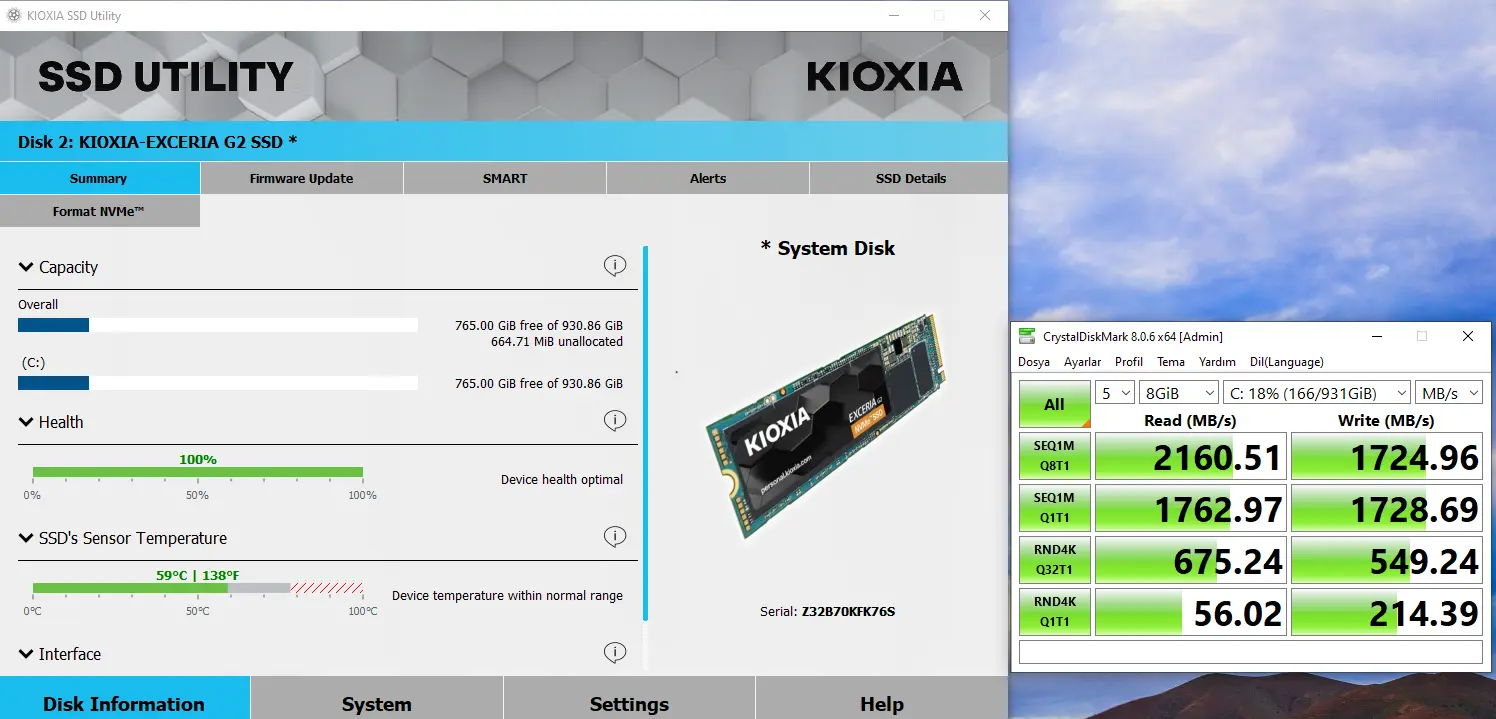Image resolution: width=1496 pixels, height=719 pixels.
Task: Click the 214.39 random write result
Action: (1387, 613)
